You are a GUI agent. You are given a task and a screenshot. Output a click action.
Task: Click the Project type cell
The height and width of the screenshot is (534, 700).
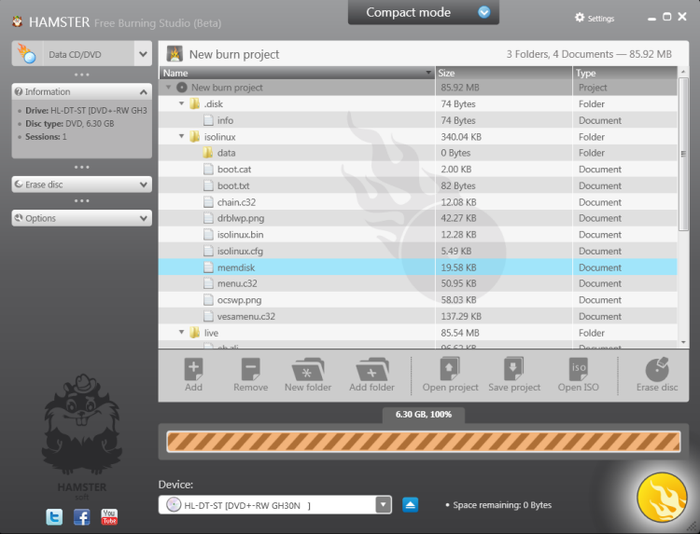tap(625, 88)
